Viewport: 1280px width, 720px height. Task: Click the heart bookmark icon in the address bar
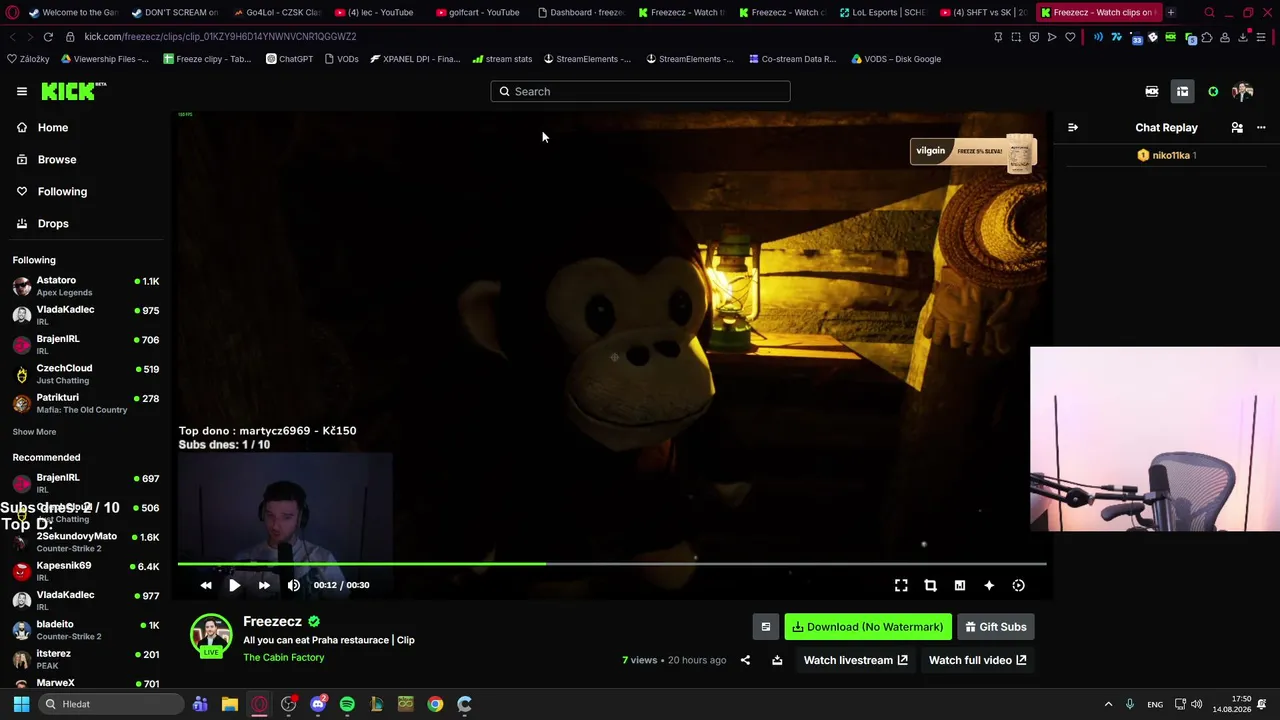point(1070,37)
